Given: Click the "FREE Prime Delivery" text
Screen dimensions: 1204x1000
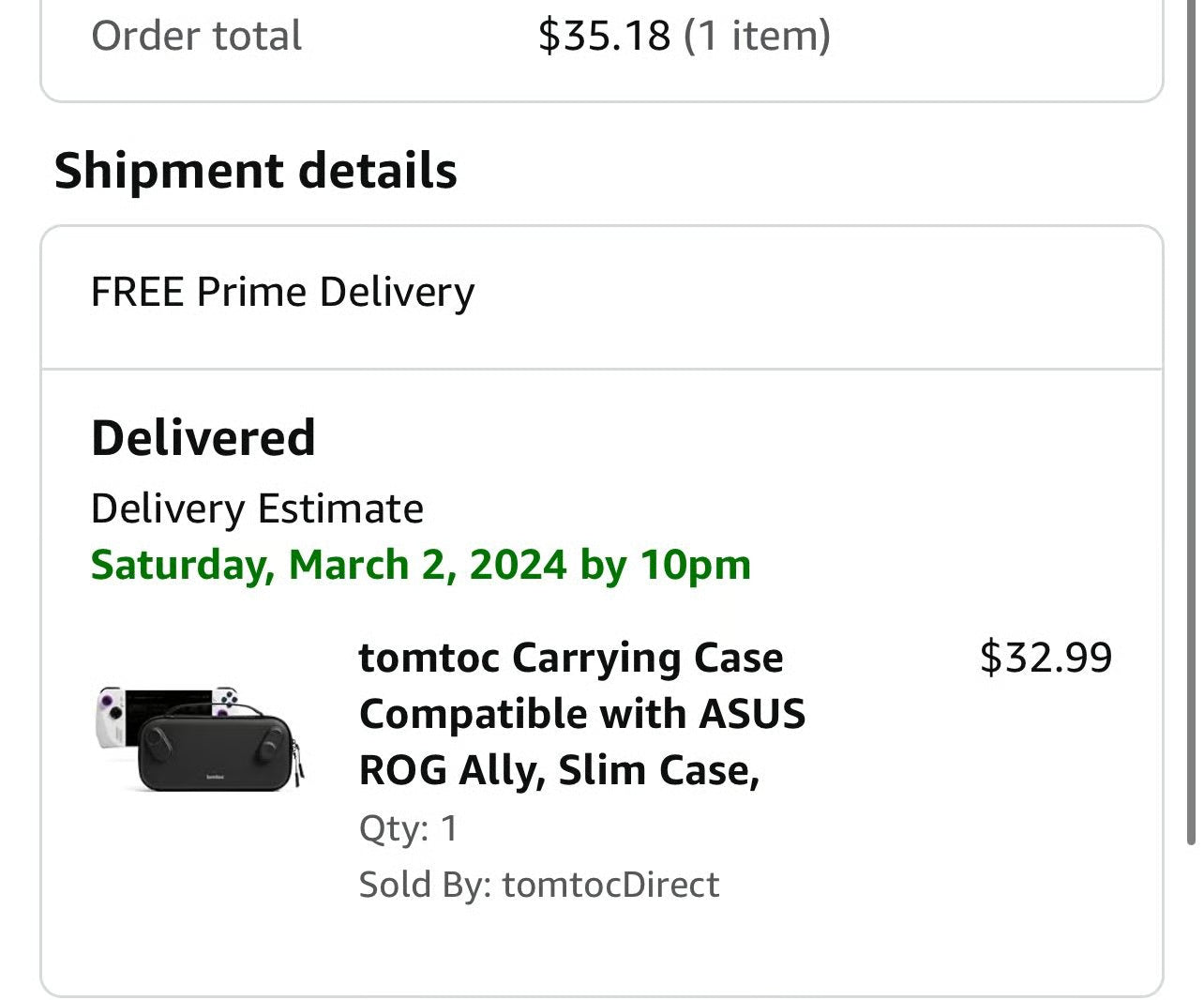Looking at the screenshot, I should (282, 292).
